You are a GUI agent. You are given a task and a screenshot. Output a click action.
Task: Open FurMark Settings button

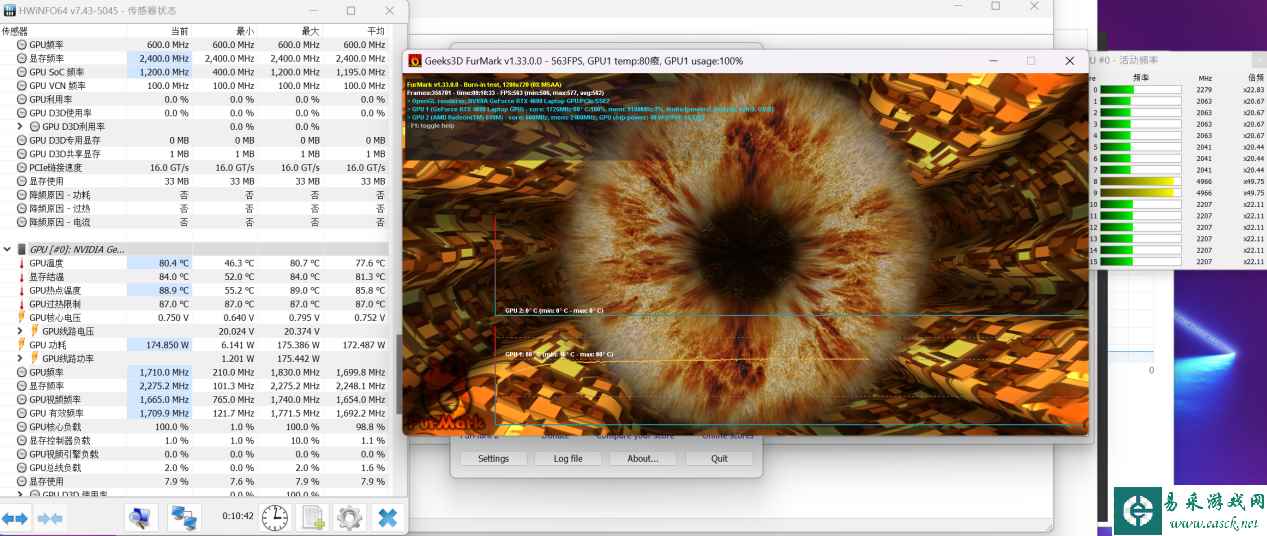click(493, 458)
